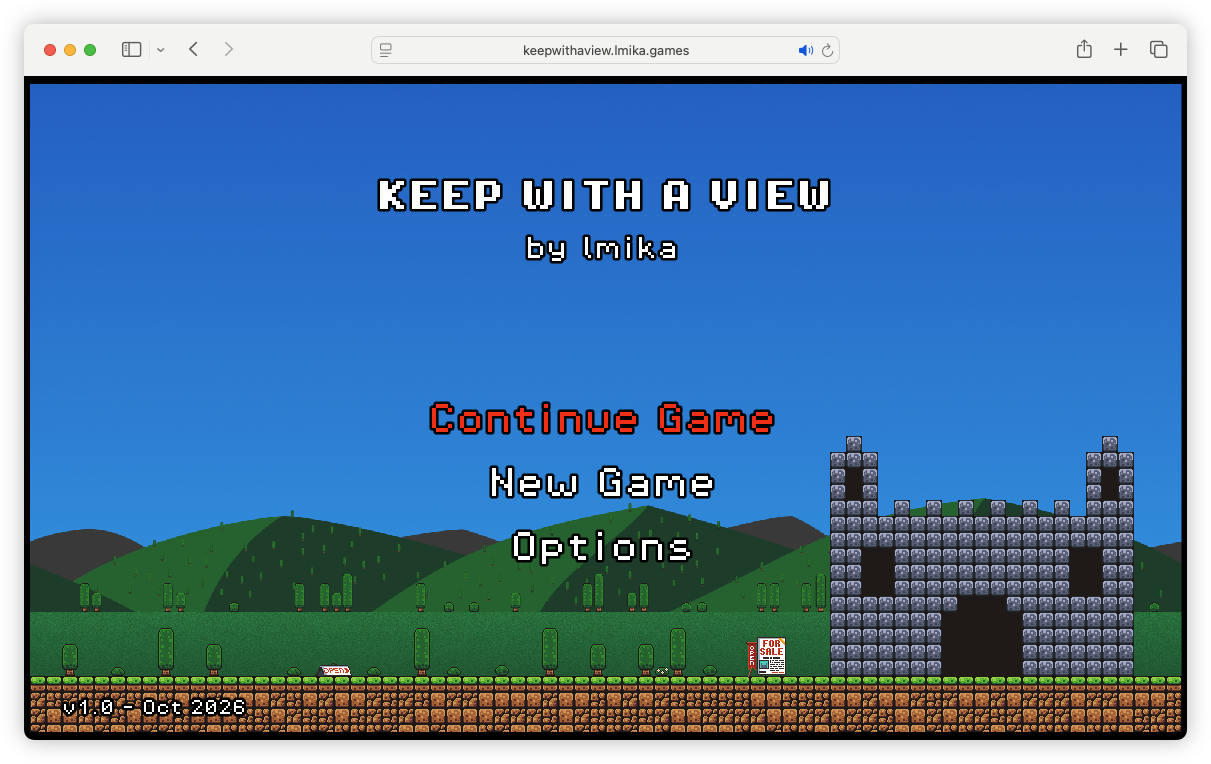Minimize the window with yellow button
This screenshot has height=764, width=1211.
click(70, 50)
